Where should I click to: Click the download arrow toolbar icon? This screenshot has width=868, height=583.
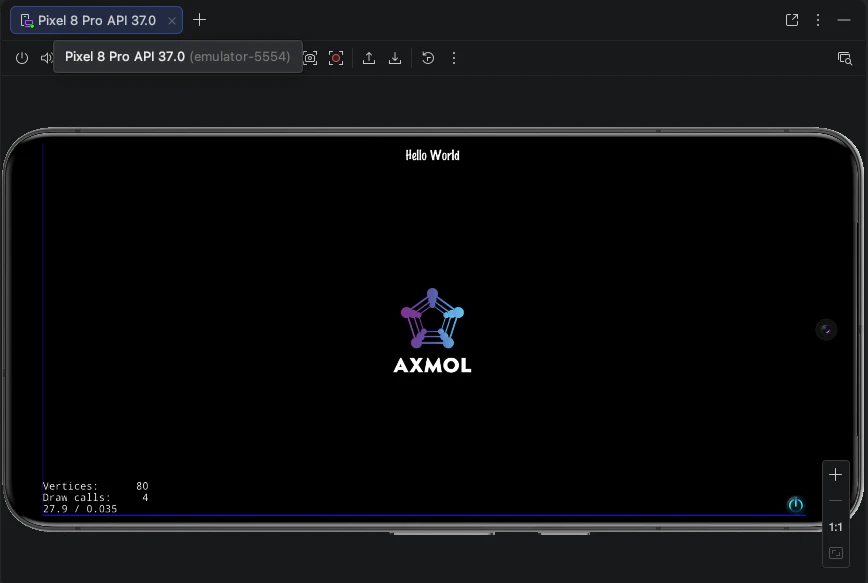coord(395,58)
